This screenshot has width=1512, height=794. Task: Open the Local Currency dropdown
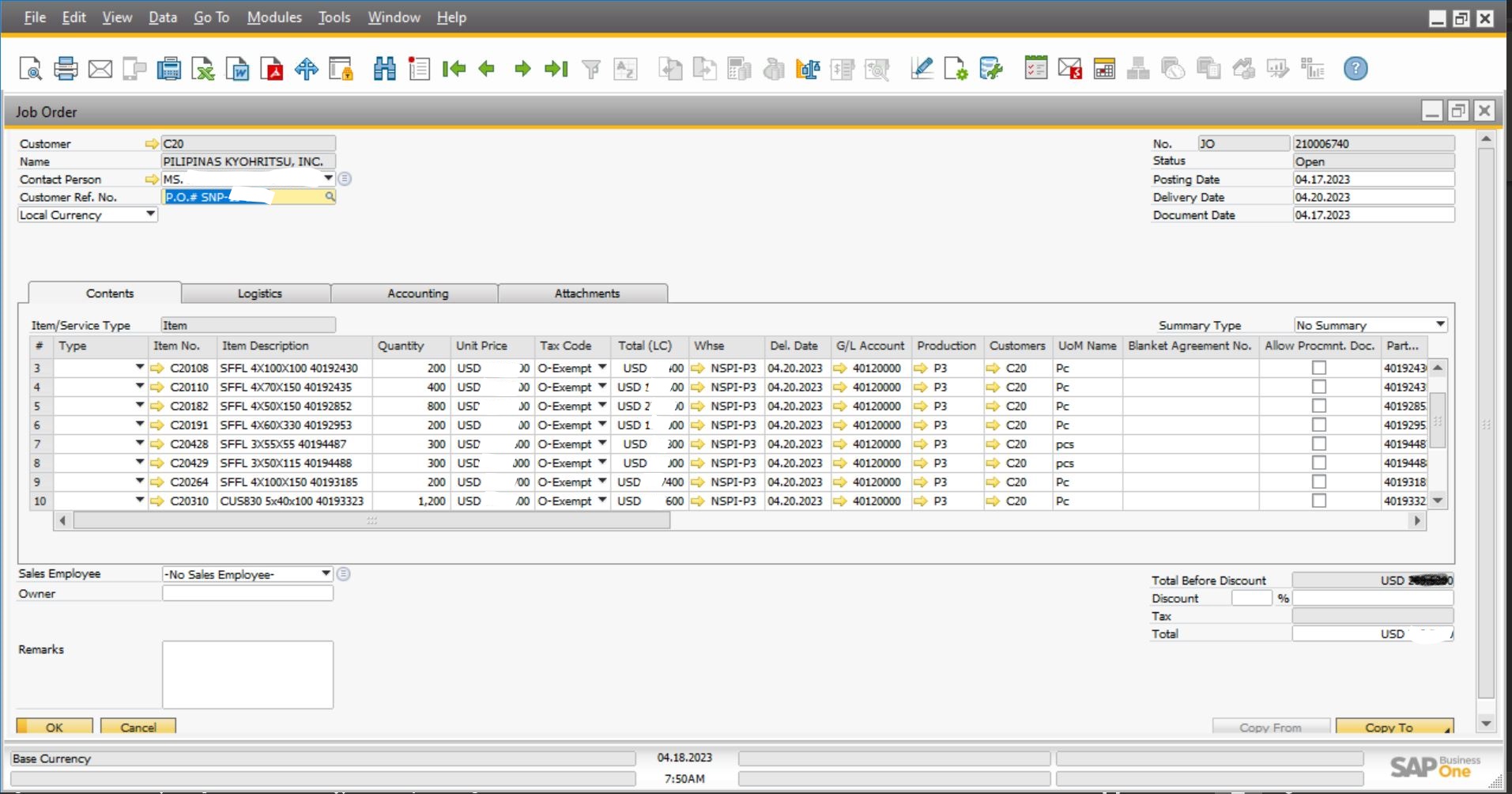tap(150, 214)
